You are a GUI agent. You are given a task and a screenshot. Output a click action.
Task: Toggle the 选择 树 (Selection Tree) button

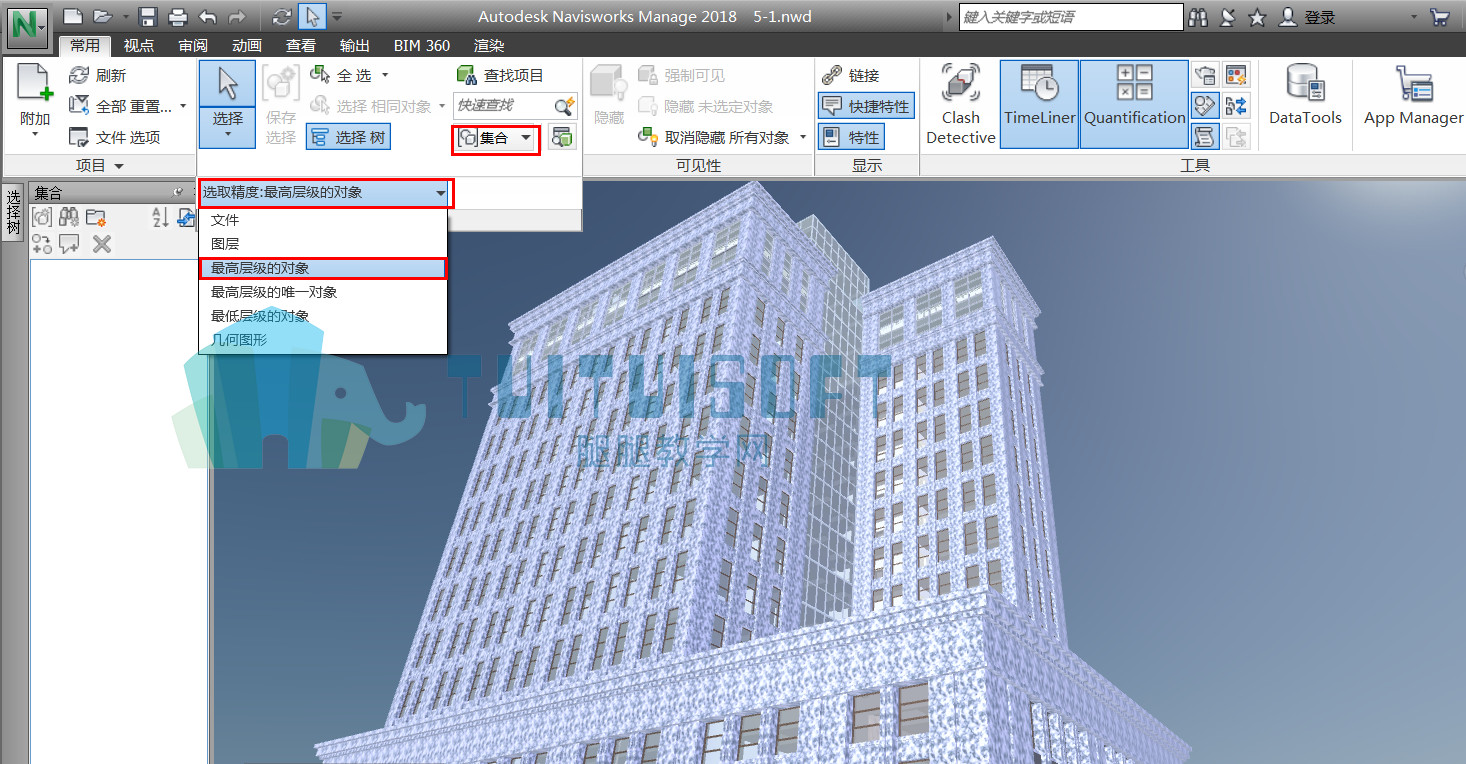point(348,137)
